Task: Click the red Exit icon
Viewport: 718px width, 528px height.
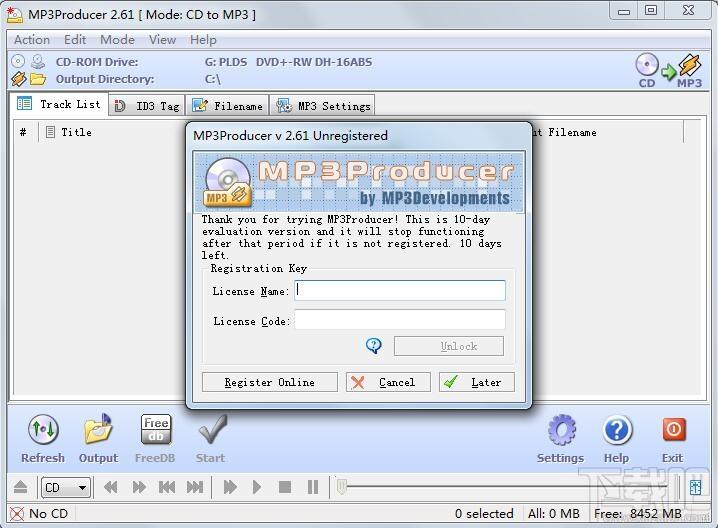Action: coord(674,429)
